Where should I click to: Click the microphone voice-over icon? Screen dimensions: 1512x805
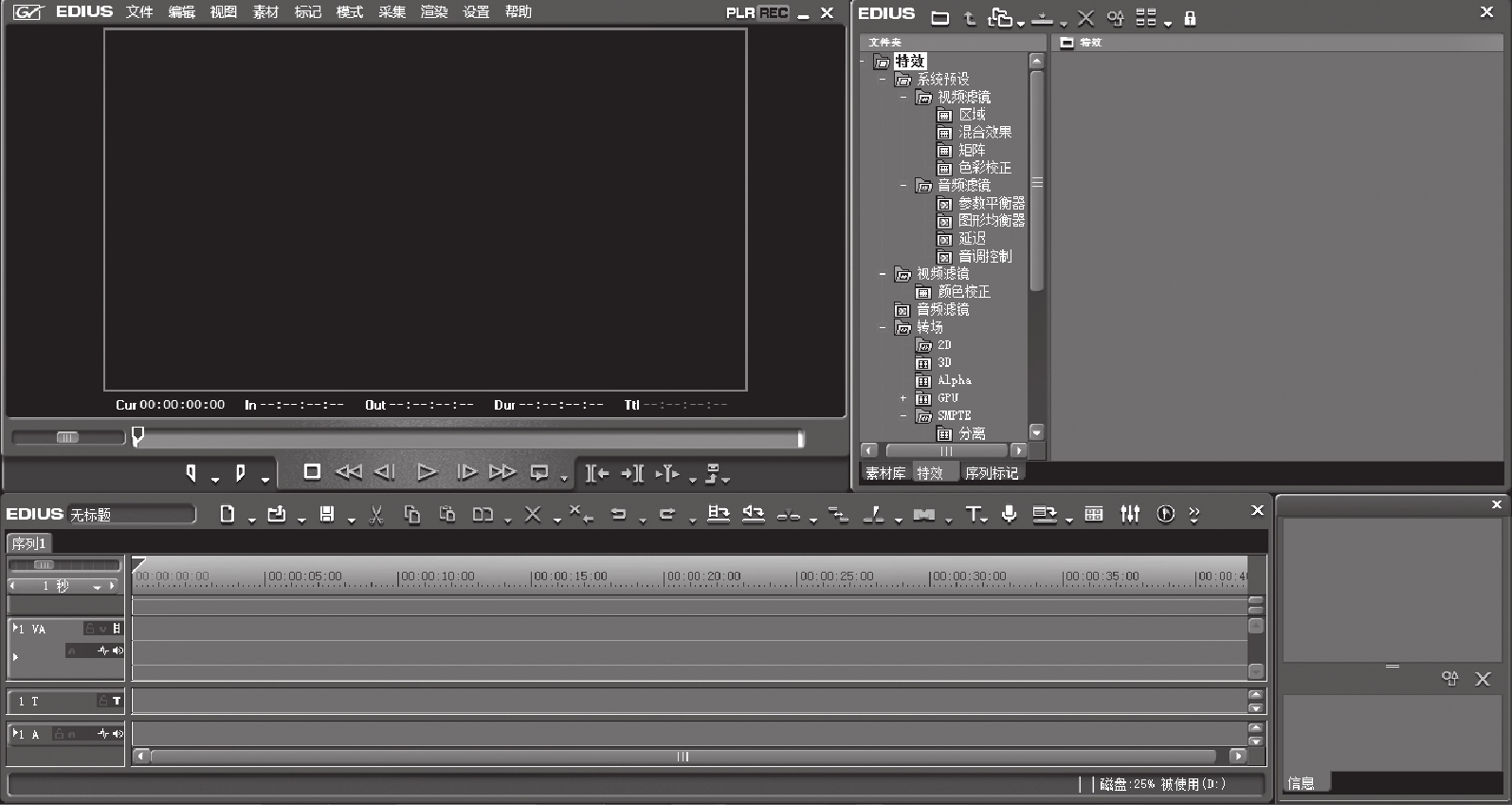[1010, 514]
